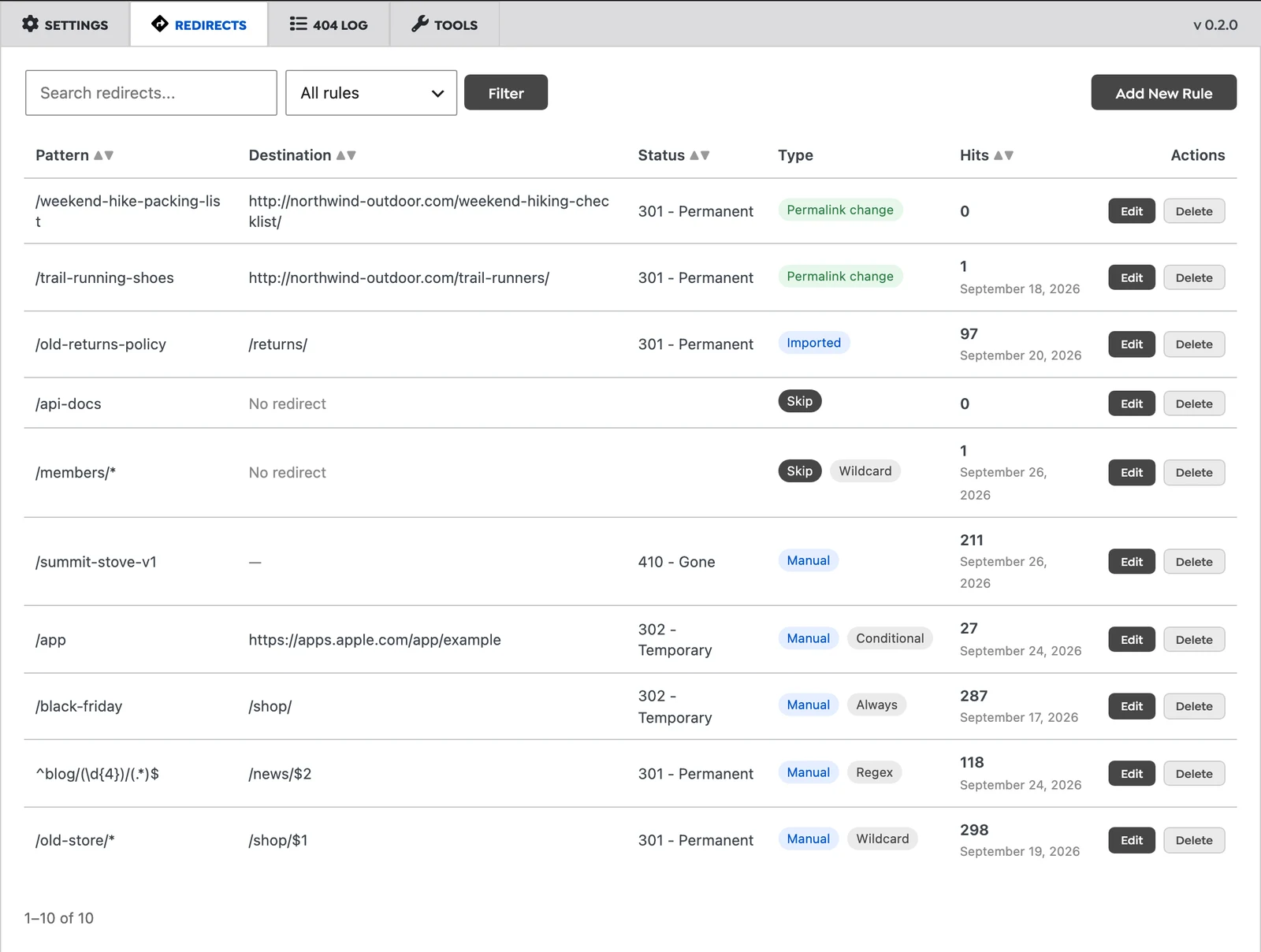This screenshot has width=1261, height=952.
Task: Click the Settings gear icon
Action: click(x=30, y=24)
